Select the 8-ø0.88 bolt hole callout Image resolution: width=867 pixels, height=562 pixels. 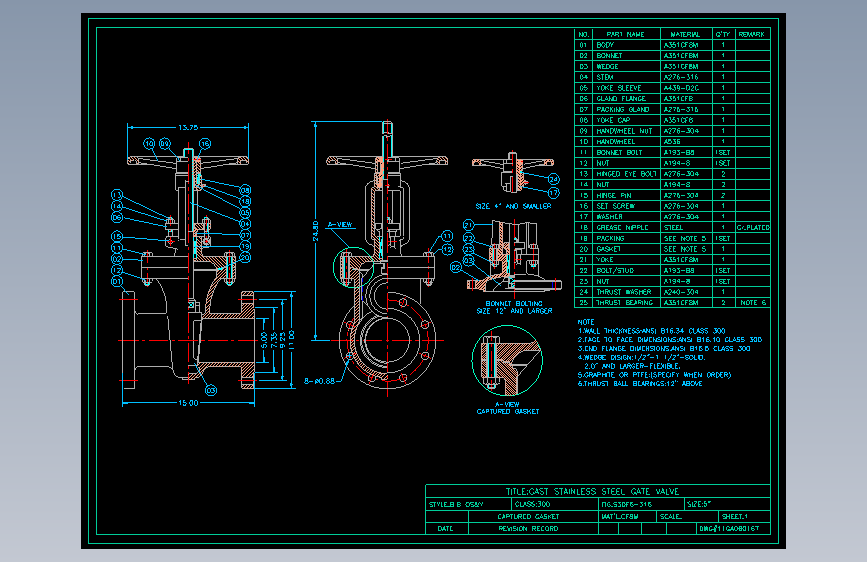coord(320,381)
